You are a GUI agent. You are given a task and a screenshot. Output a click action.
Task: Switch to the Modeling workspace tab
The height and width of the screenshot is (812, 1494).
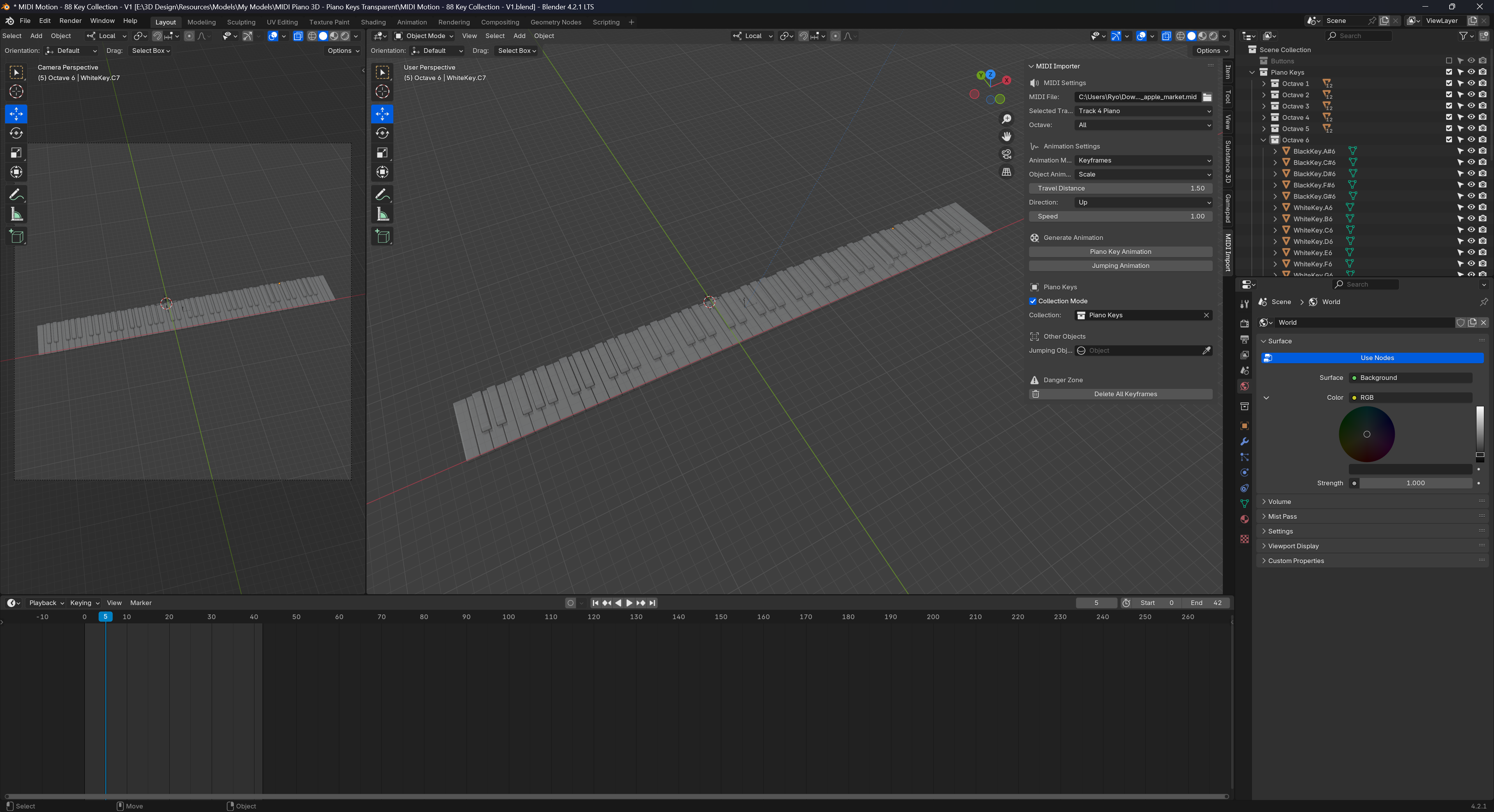pyautogui.click(x=201, y=22)
